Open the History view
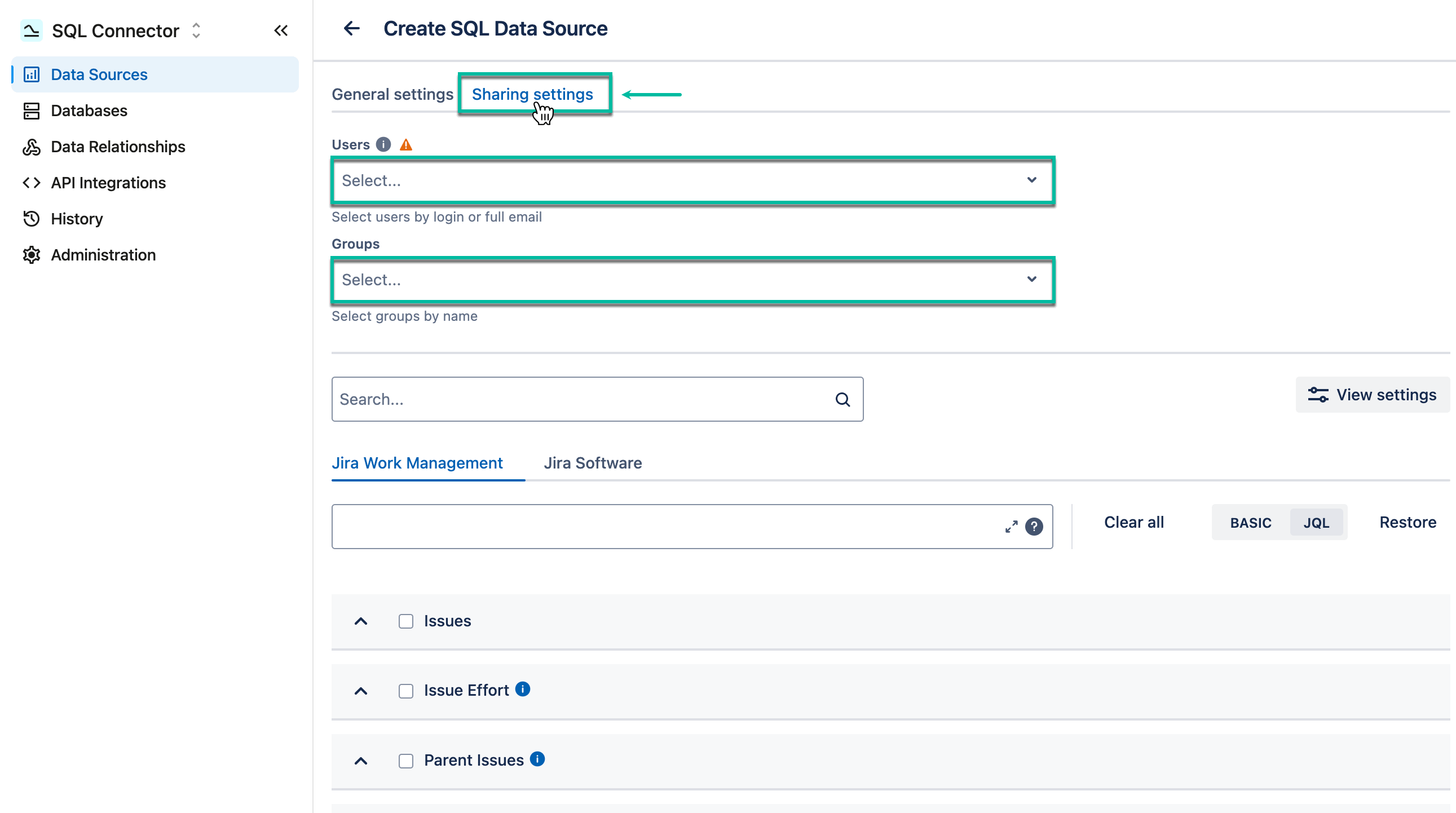This screenshot has height=813, width=1456. [77, 219]
